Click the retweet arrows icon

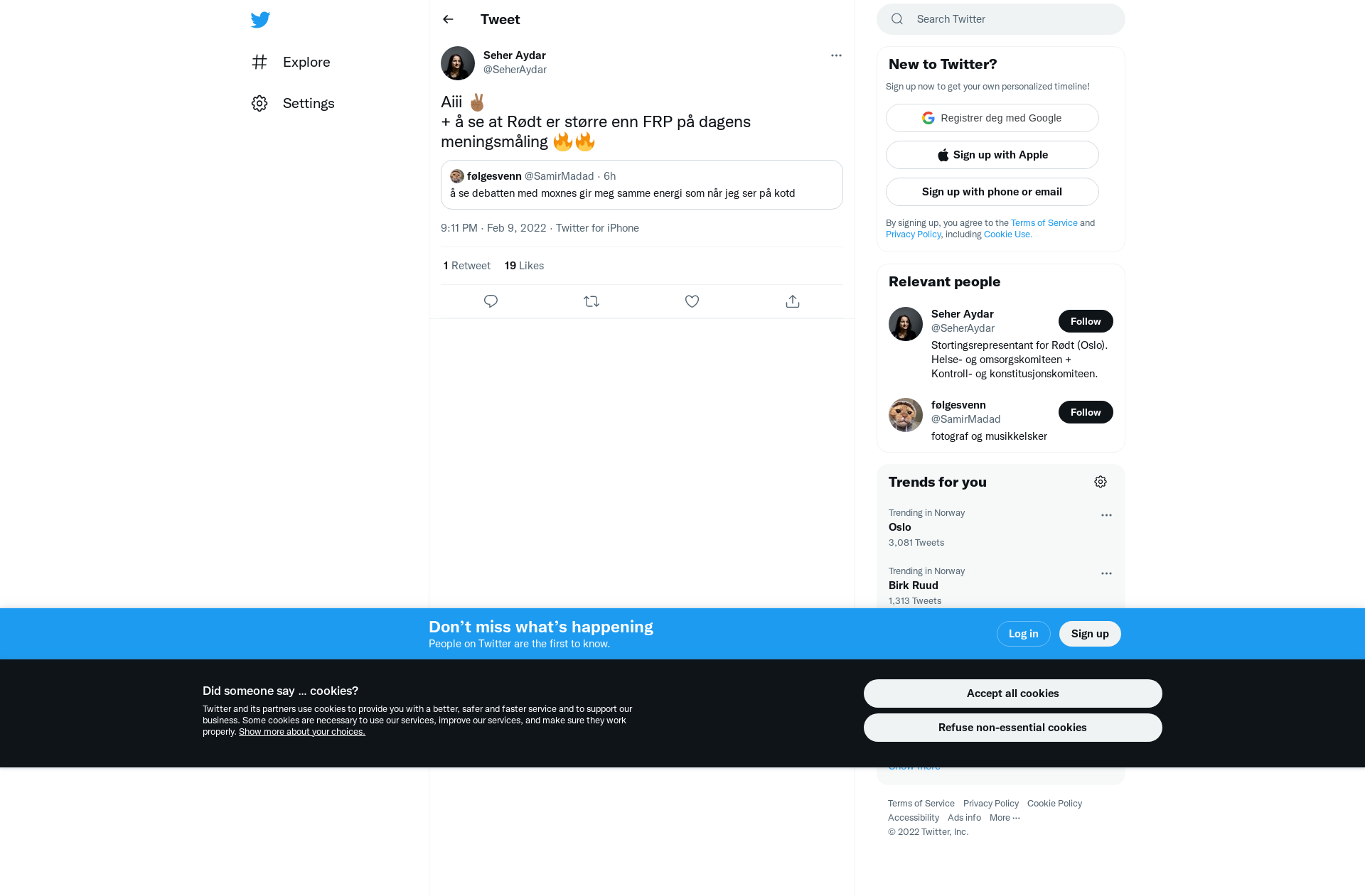click(x=591, y=301)
